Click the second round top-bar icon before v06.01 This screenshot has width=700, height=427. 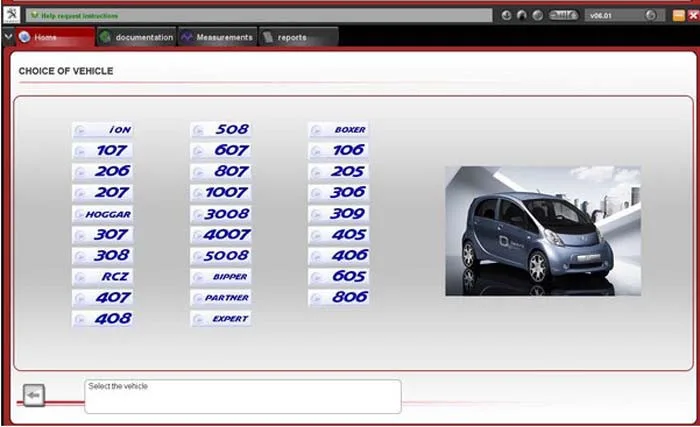click(521, 15)
